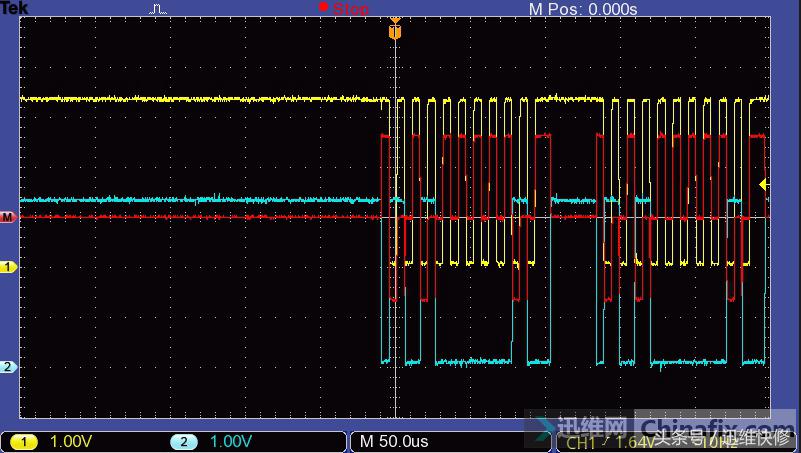Viewport: 801px width, 453px height.
Task: Click the channel 1 badge in bottom bar
Action: (23, 441)
